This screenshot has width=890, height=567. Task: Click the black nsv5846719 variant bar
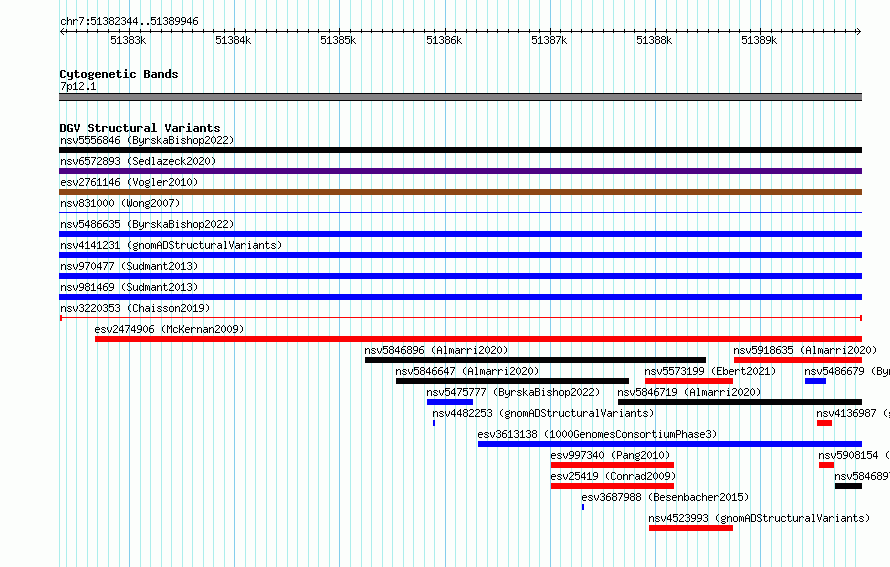click(x=740, y=402)
